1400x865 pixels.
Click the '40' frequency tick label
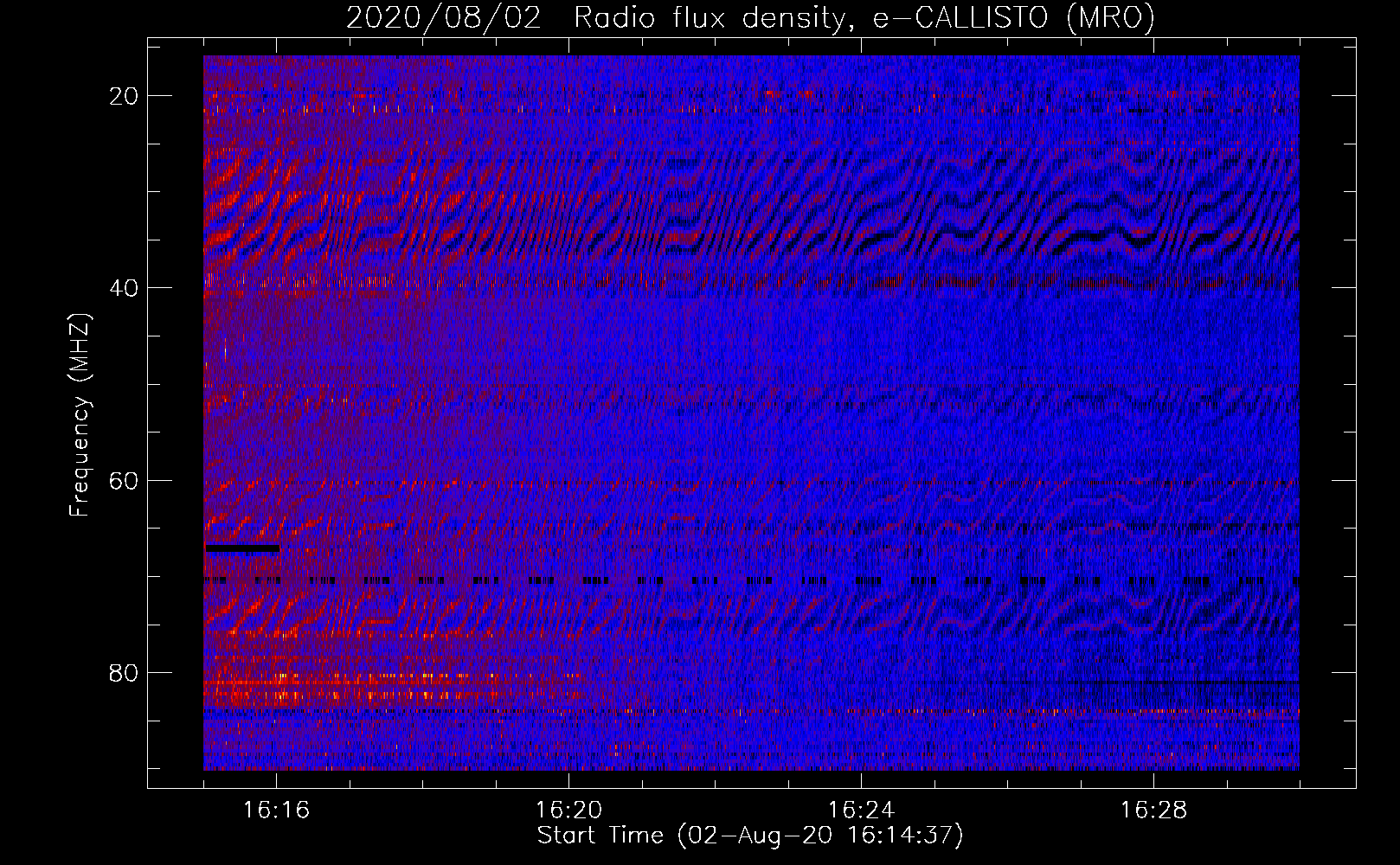point(125,288)
